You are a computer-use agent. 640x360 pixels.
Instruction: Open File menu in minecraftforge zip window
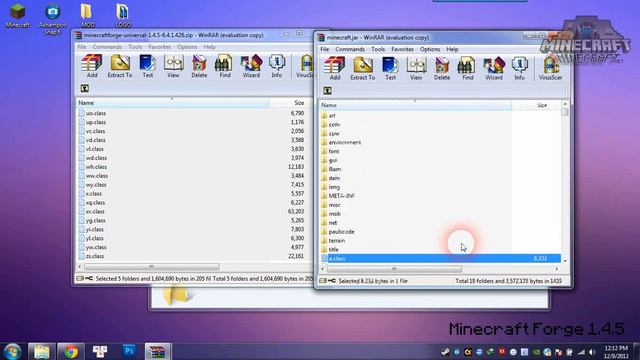click(82, 47)
